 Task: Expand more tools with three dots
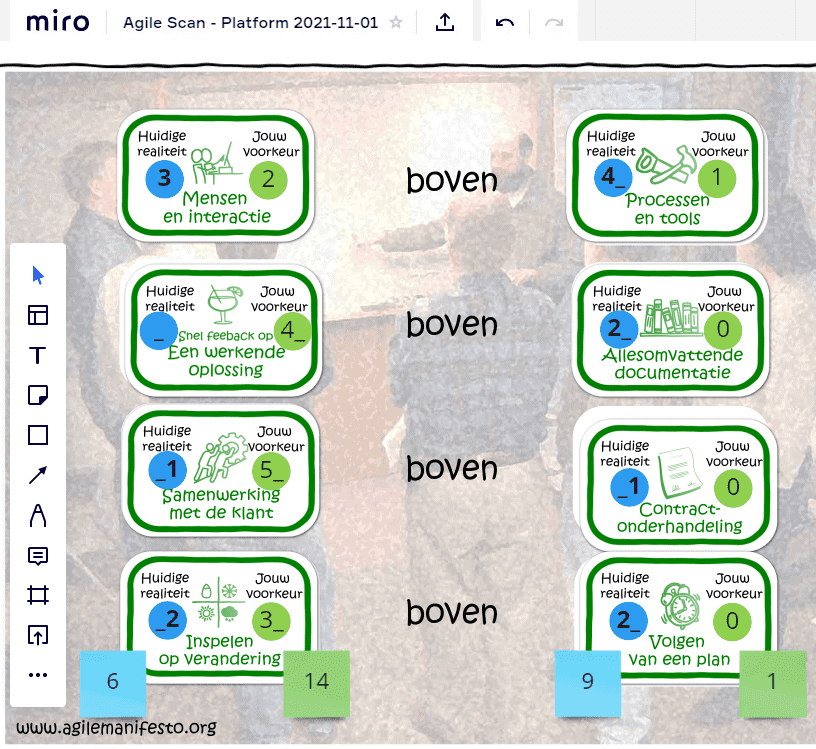[x=37, y=675]
